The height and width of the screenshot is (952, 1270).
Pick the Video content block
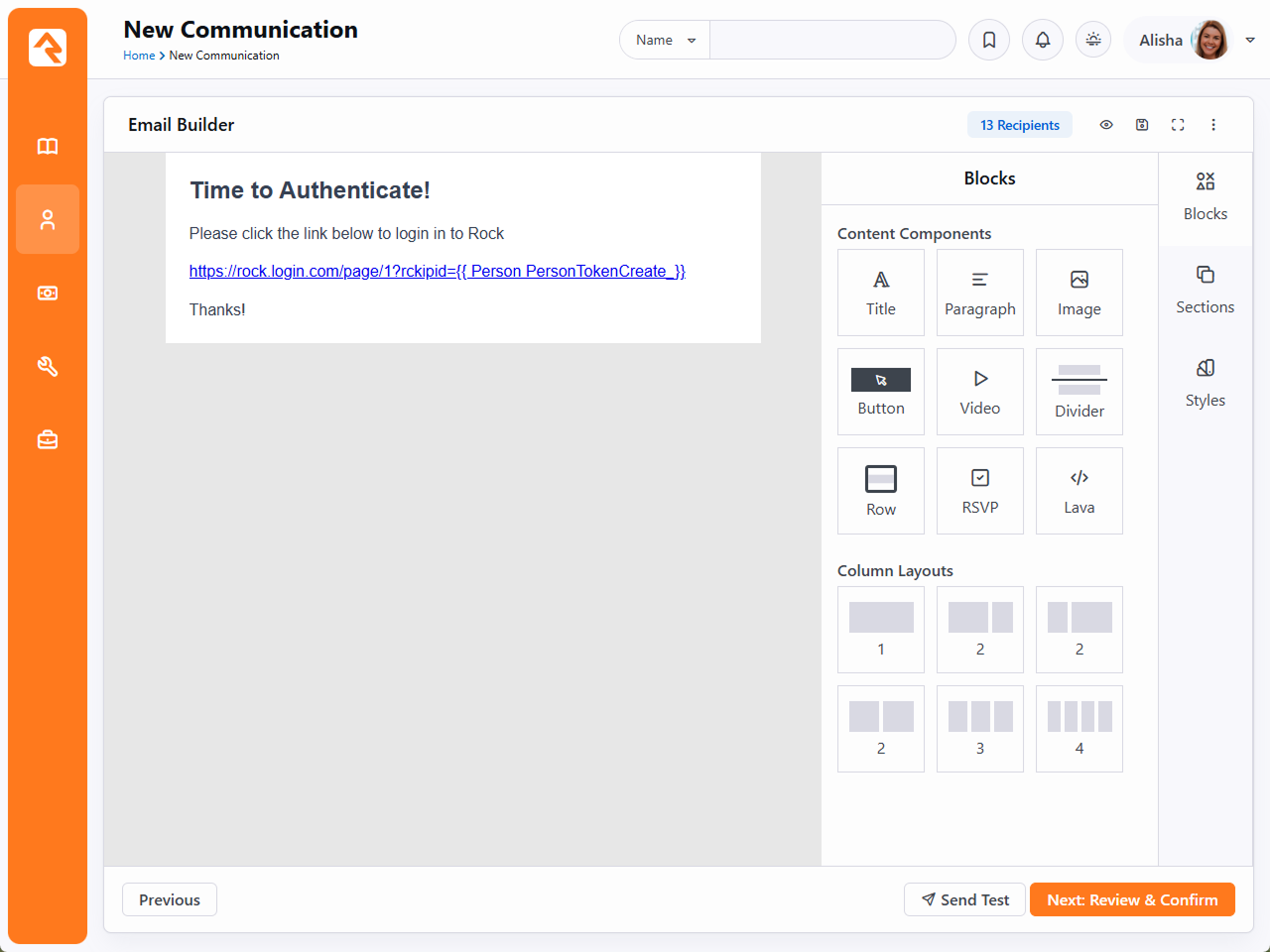coord(980,392)
